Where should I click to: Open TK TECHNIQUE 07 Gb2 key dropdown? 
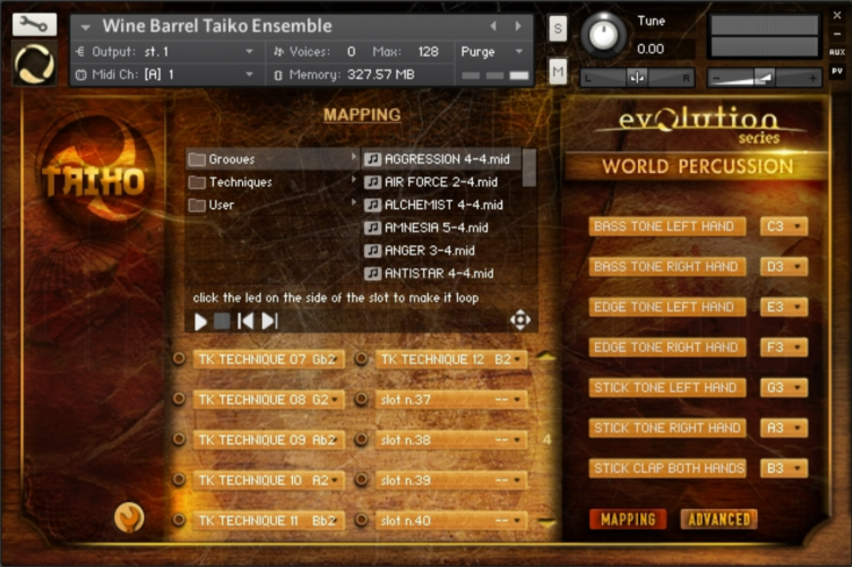pos(269,359)
